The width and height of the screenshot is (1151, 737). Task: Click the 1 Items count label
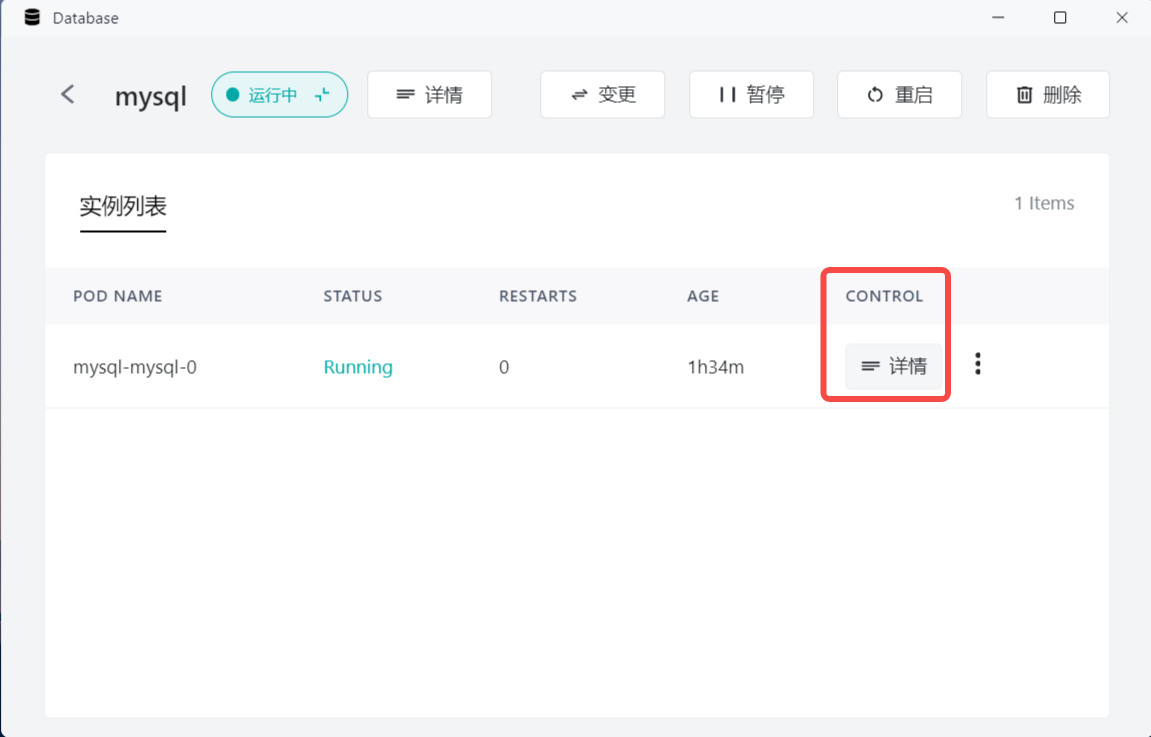click(x=1044, y=203)
